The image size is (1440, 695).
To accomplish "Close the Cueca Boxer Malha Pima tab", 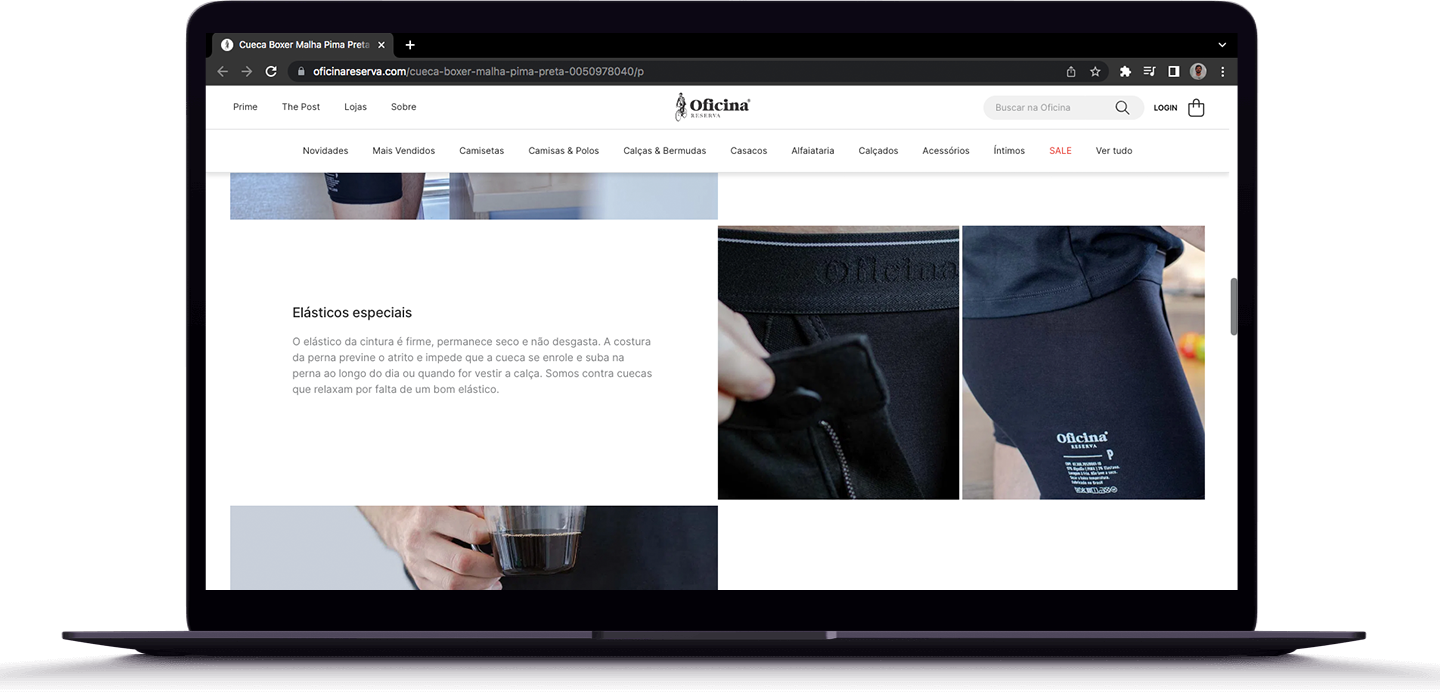I will pos(381,45).
